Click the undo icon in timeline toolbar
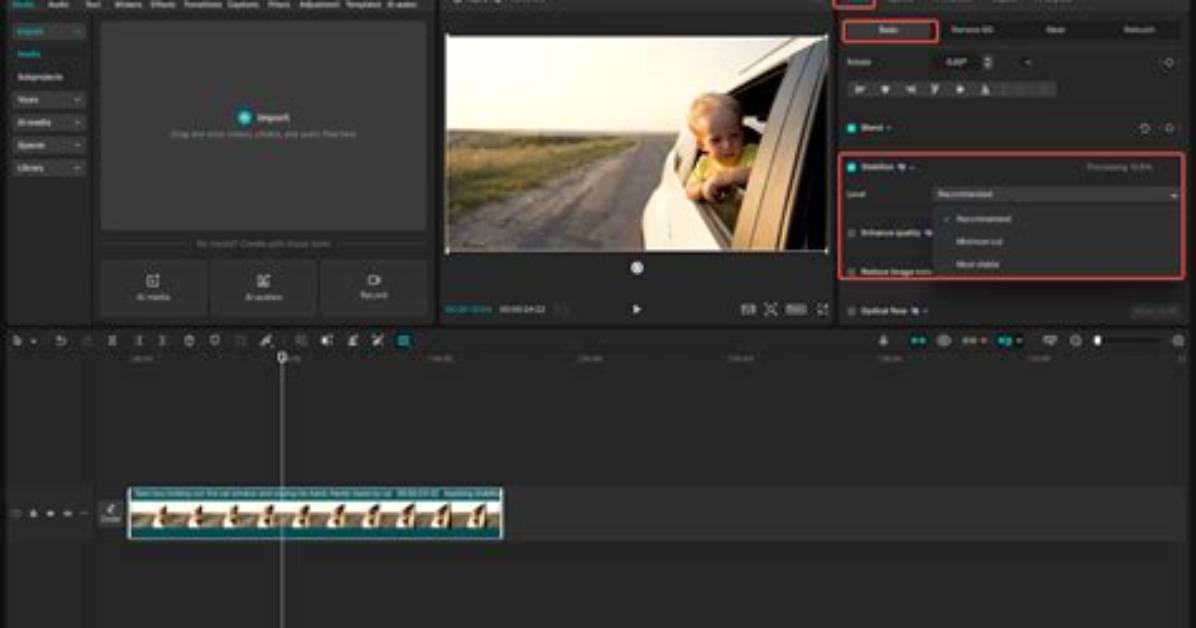 click(x=61, y=341)
